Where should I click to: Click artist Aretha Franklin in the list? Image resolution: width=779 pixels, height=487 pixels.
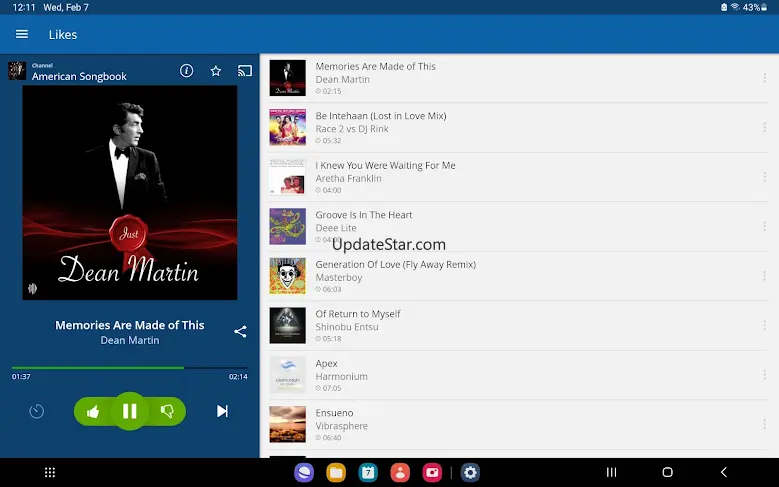(x=348, y=178)
